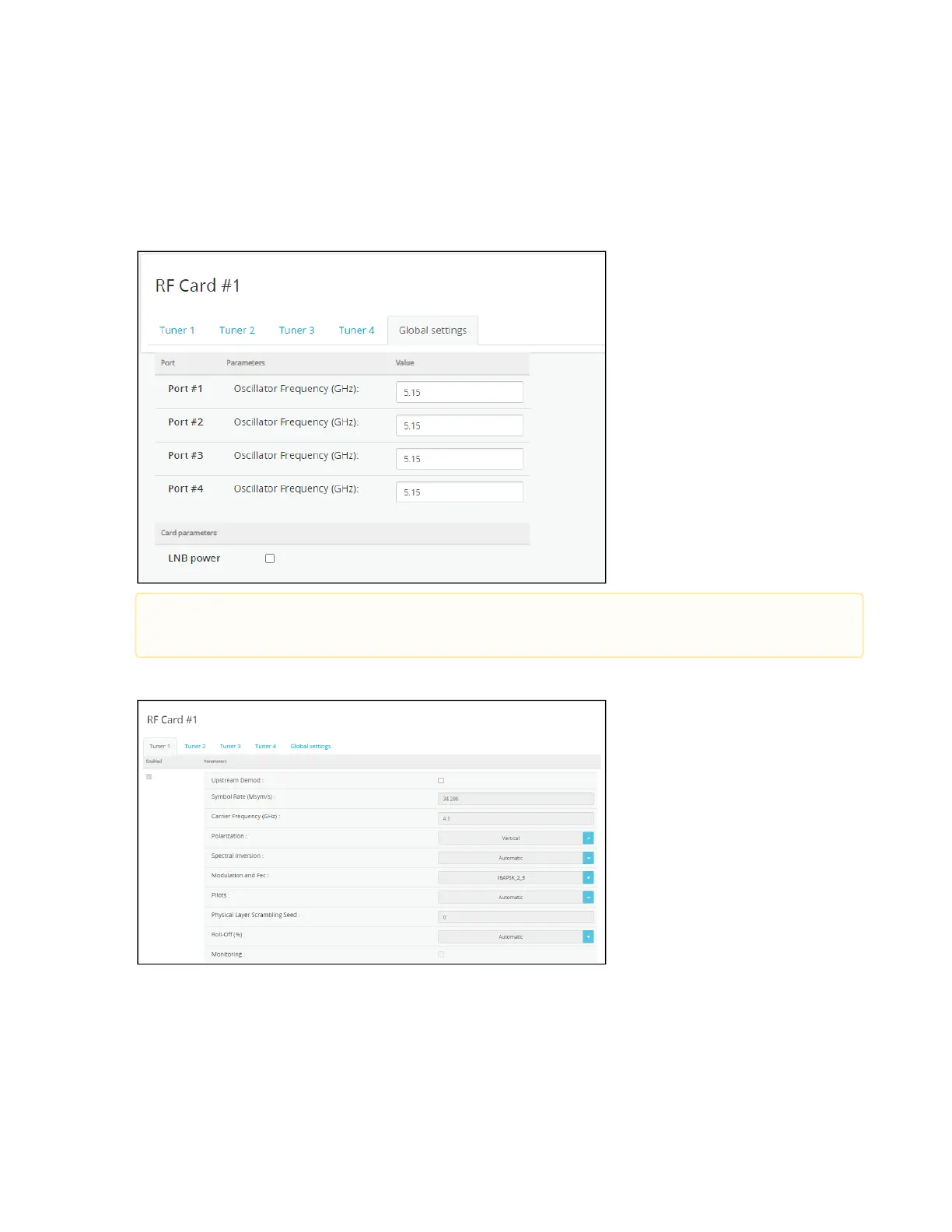Click the 'Upstream Demod :' label

coord(237,780)
